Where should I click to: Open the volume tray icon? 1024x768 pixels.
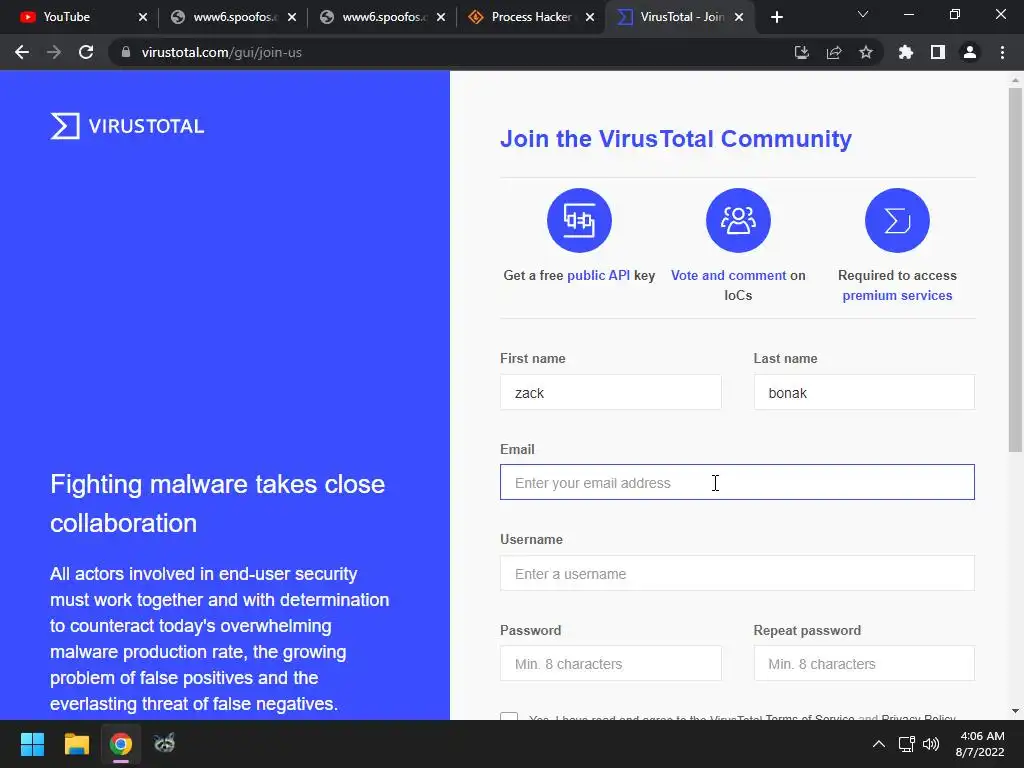[931, 744]
